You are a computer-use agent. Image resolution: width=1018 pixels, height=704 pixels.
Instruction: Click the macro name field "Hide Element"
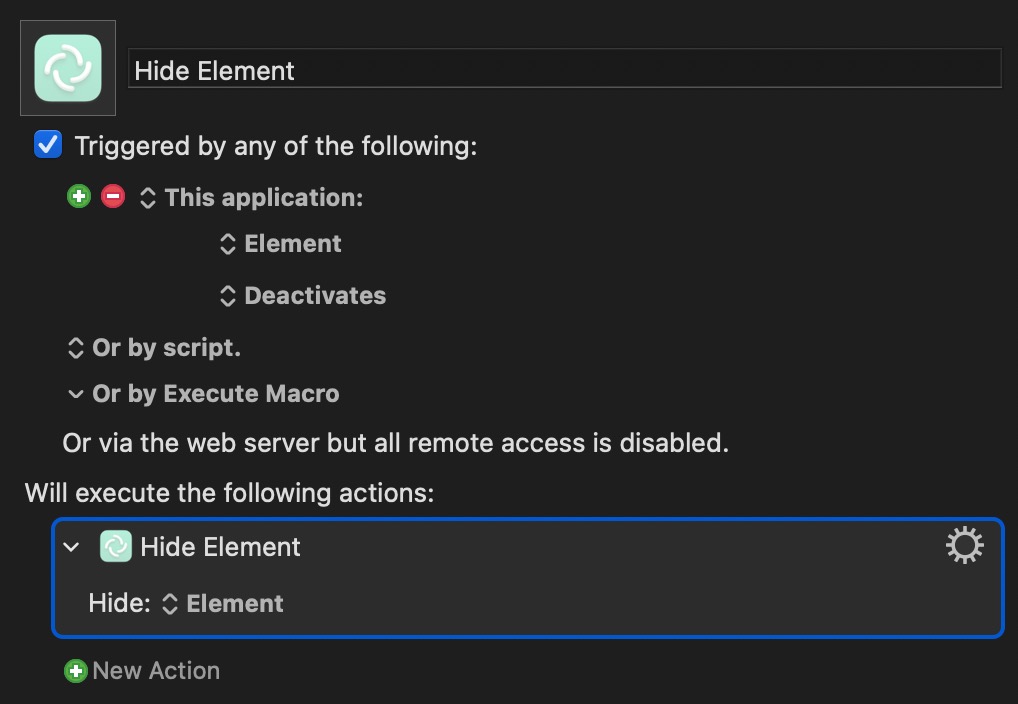564,71
